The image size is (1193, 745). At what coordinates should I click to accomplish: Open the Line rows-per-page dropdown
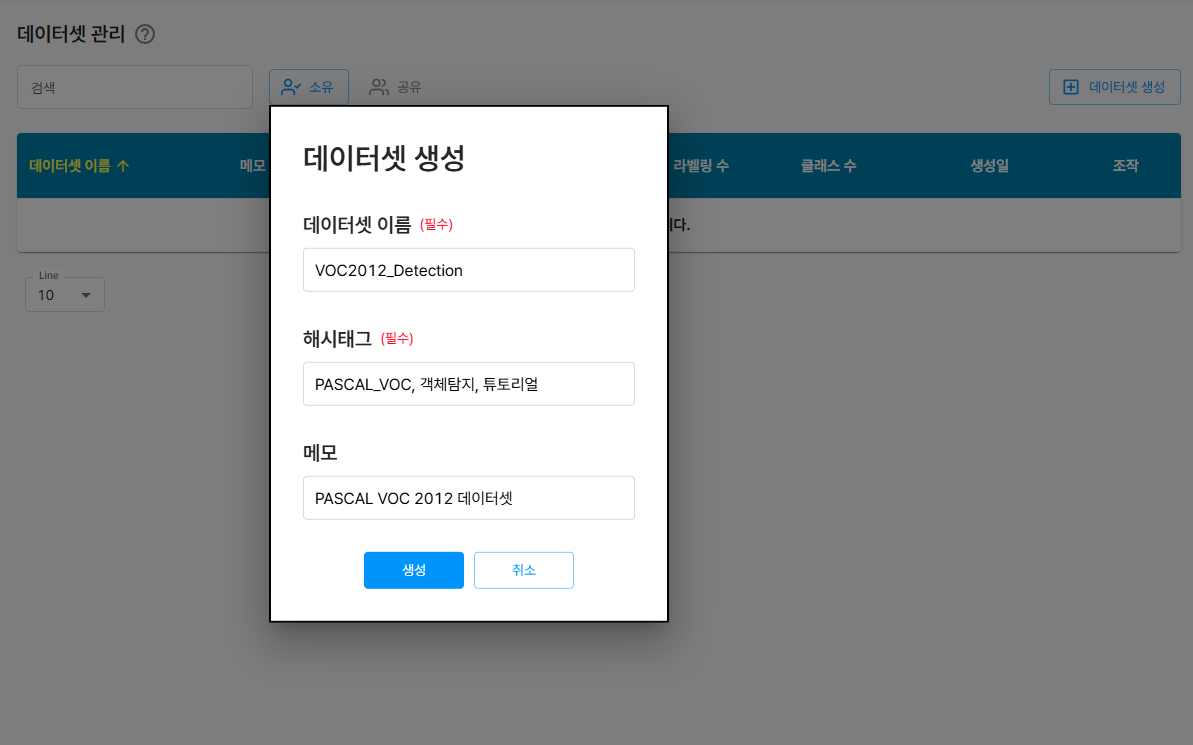65,294
